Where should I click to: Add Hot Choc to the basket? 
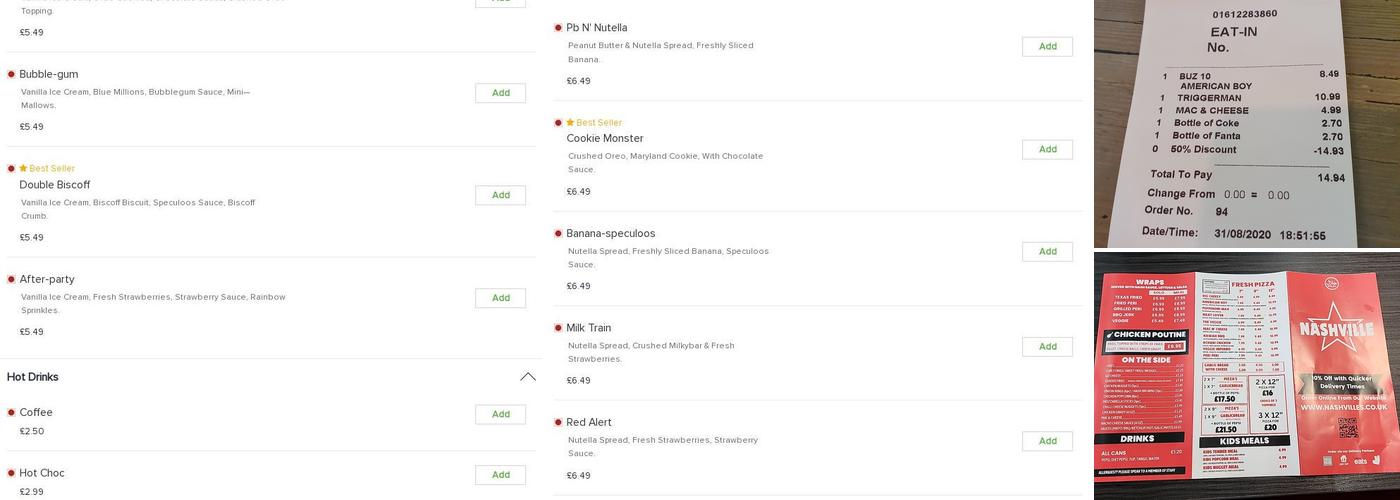(500, 475)
